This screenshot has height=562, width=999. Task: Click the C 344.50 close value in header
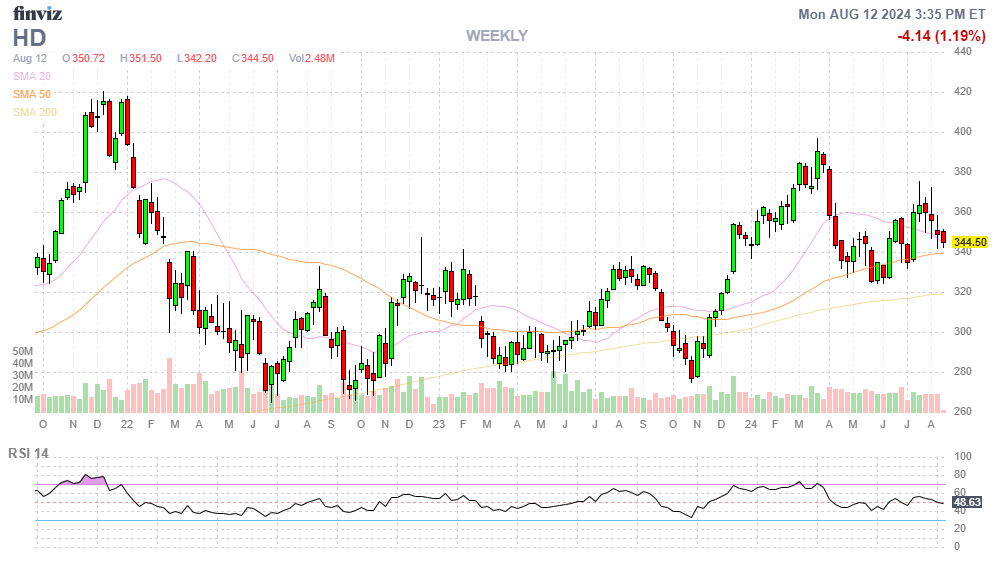coord(253,59)
